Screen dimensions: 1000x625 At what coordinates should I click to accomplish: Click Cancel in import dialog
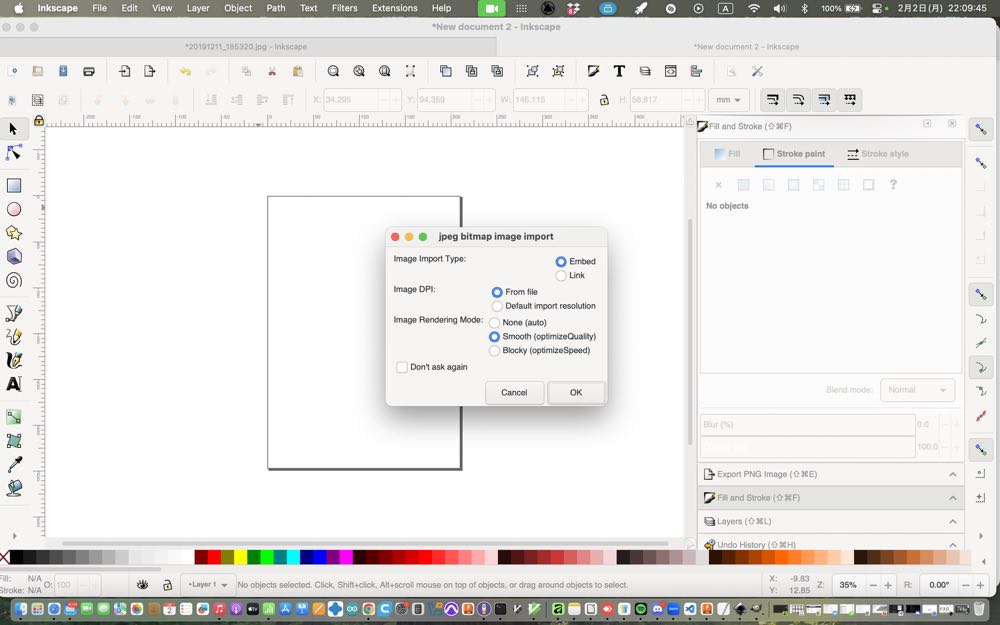[x=514, y=392]
